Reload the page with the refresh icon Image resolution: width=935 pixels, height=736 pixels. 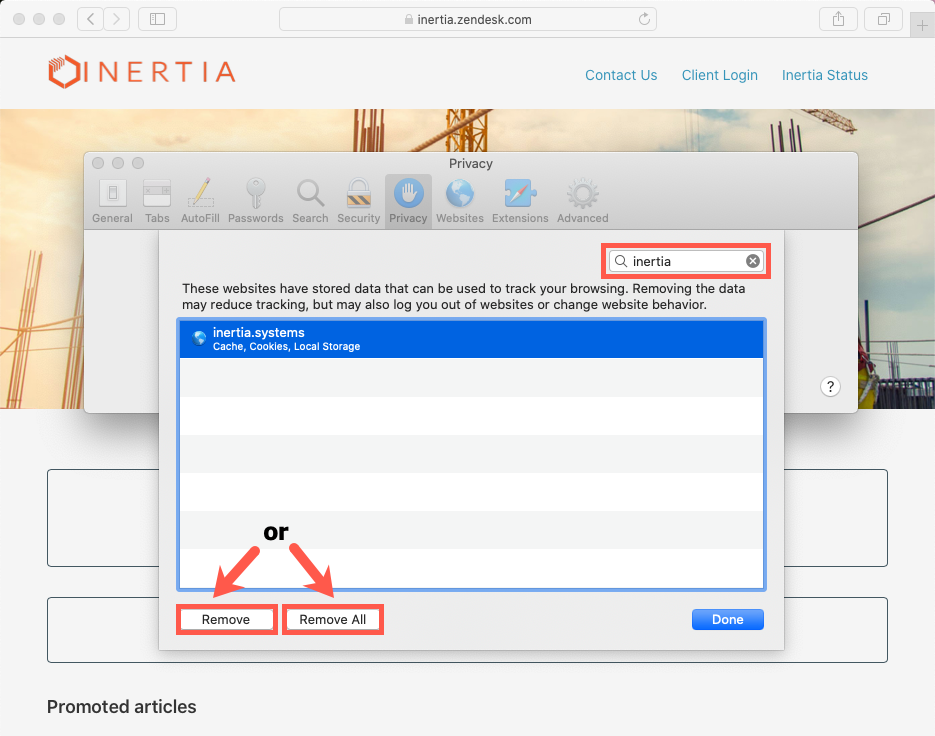coord(644,19)
